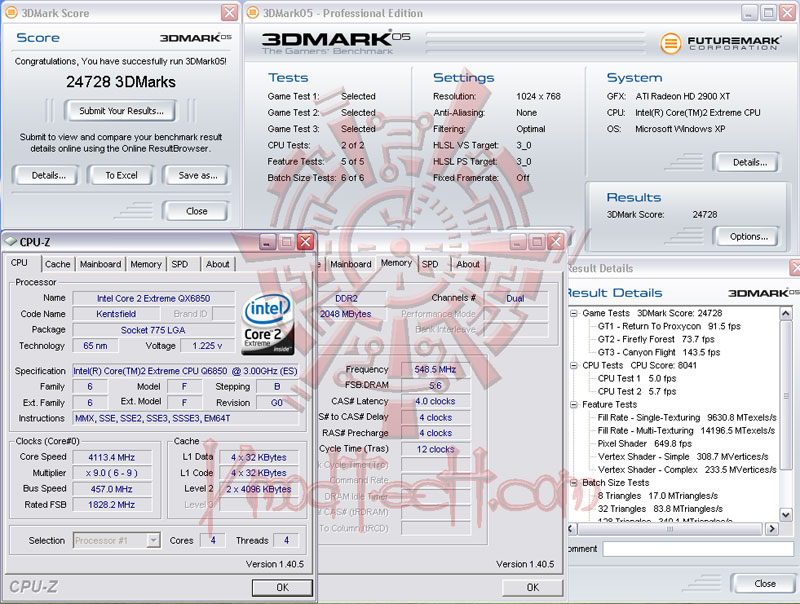Switch to CPU tab in left CPU-Z

pyautogui.click(x=19, y=263)
